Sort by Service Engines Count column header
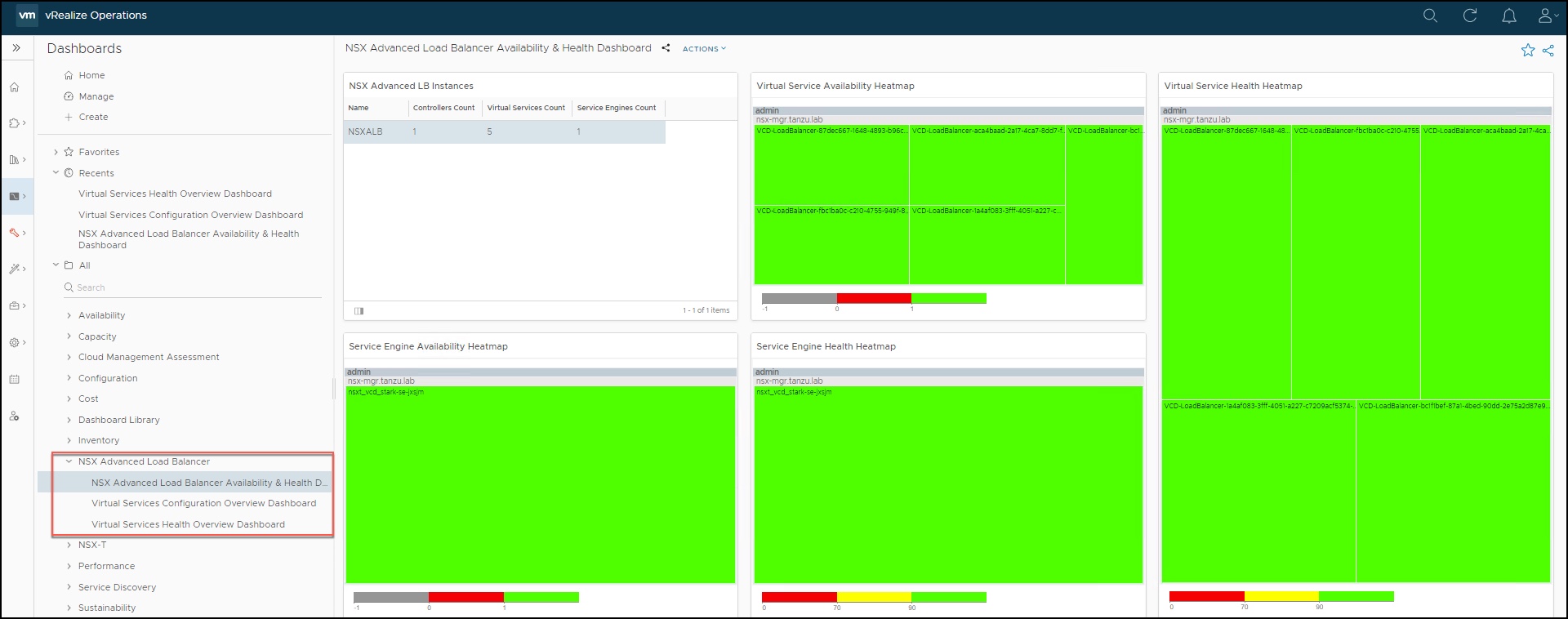 coord(618,108)
